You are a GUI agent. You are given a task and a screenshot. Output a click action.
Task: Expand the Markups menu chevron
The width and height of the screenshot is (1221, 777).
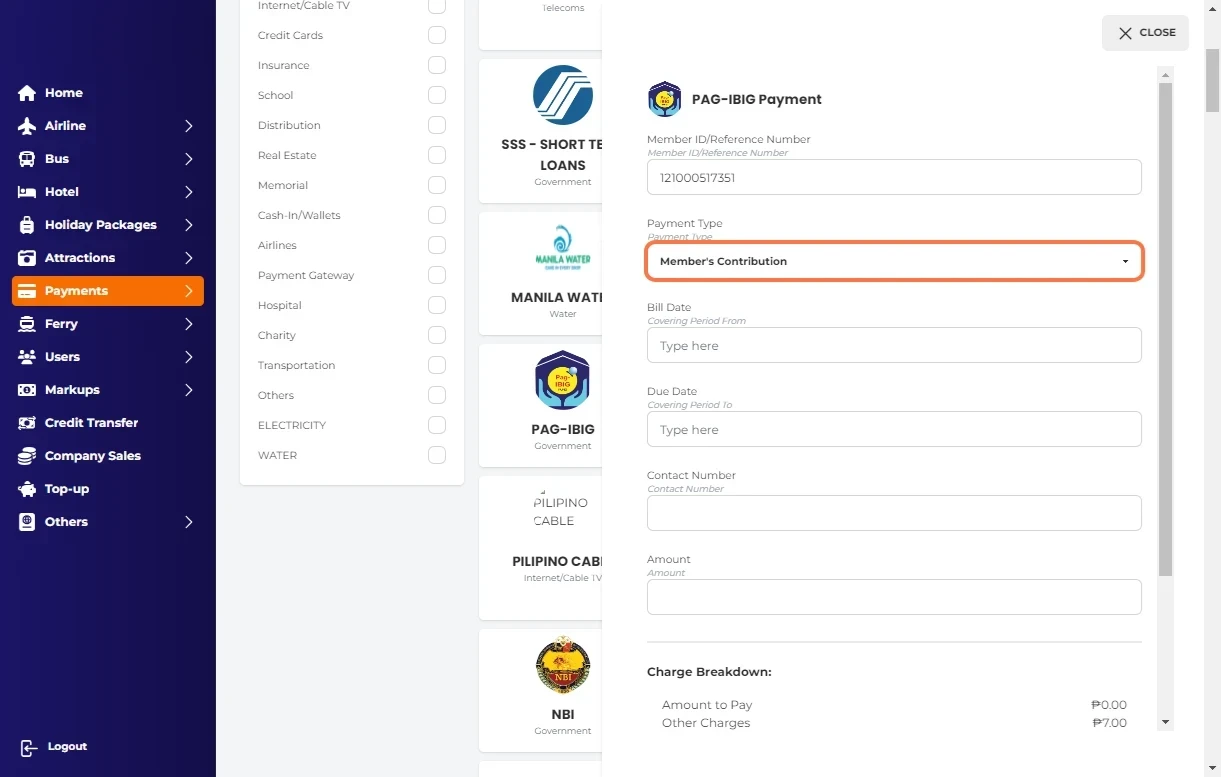coord(188,390)
